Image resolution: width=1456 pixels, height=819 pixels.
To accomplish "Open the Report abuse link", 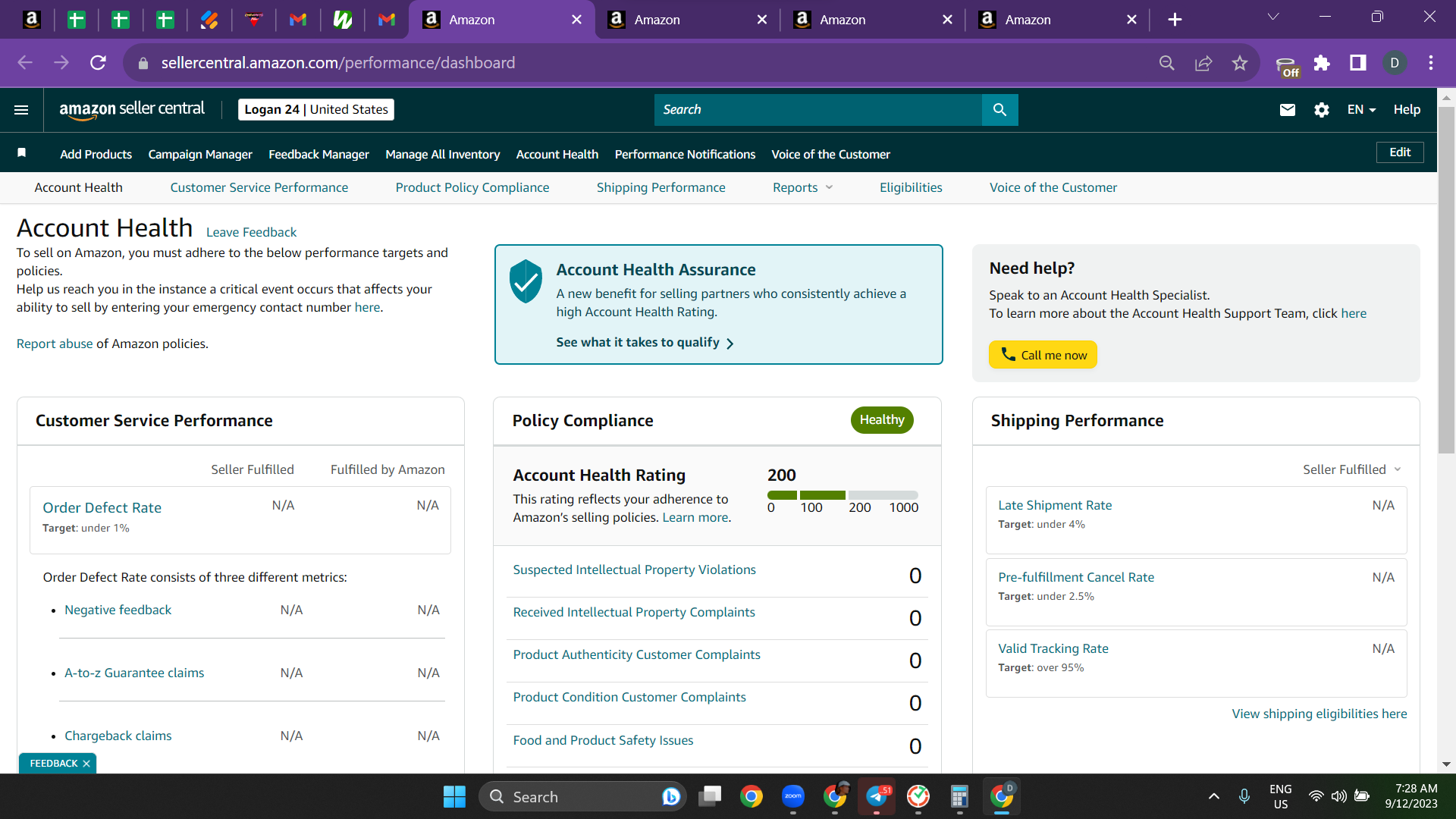I will [55, 344].
